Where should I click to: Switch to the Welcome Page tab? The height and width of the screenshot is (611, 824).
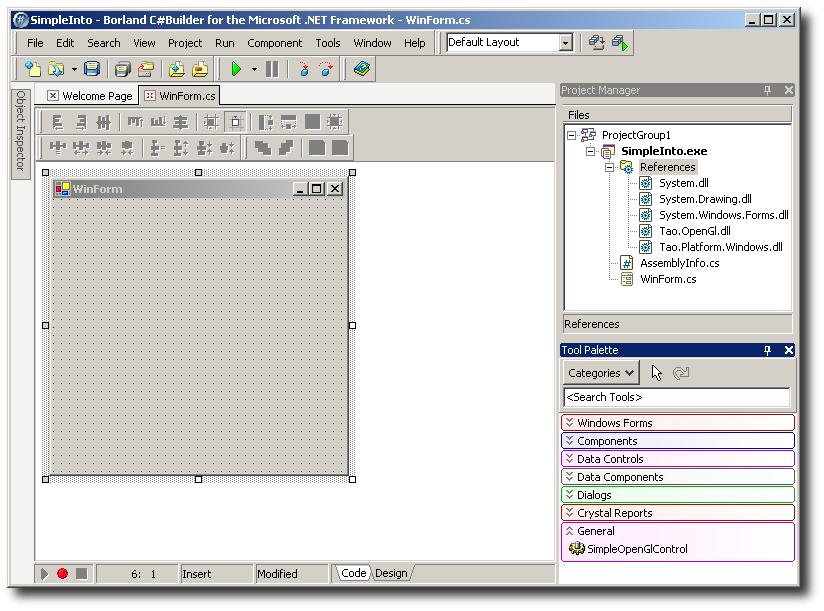[90, 96]
